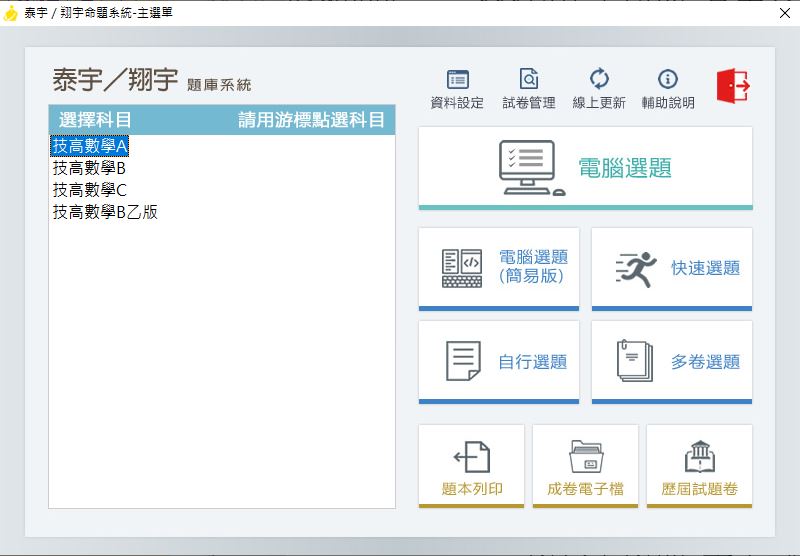Close the 主選單 window
800x556 pixels.
click(785, 13)
